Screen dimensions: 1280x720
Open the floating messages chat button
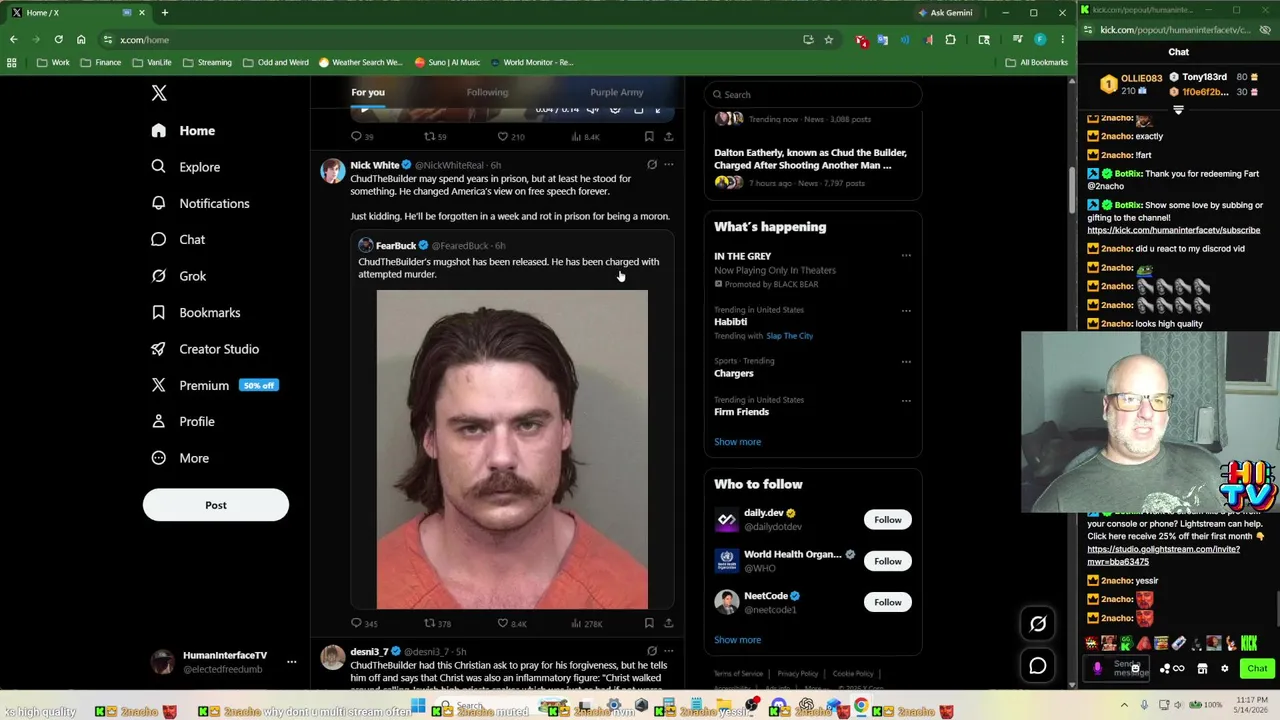tap(1038, 666)
